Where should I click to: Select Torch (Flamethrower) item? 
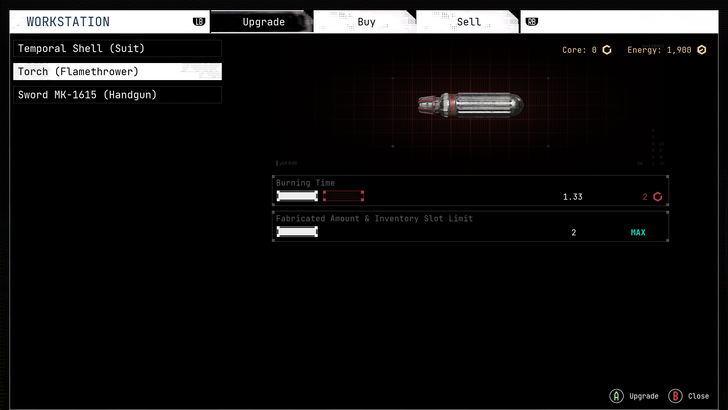[x=117, y=72]
